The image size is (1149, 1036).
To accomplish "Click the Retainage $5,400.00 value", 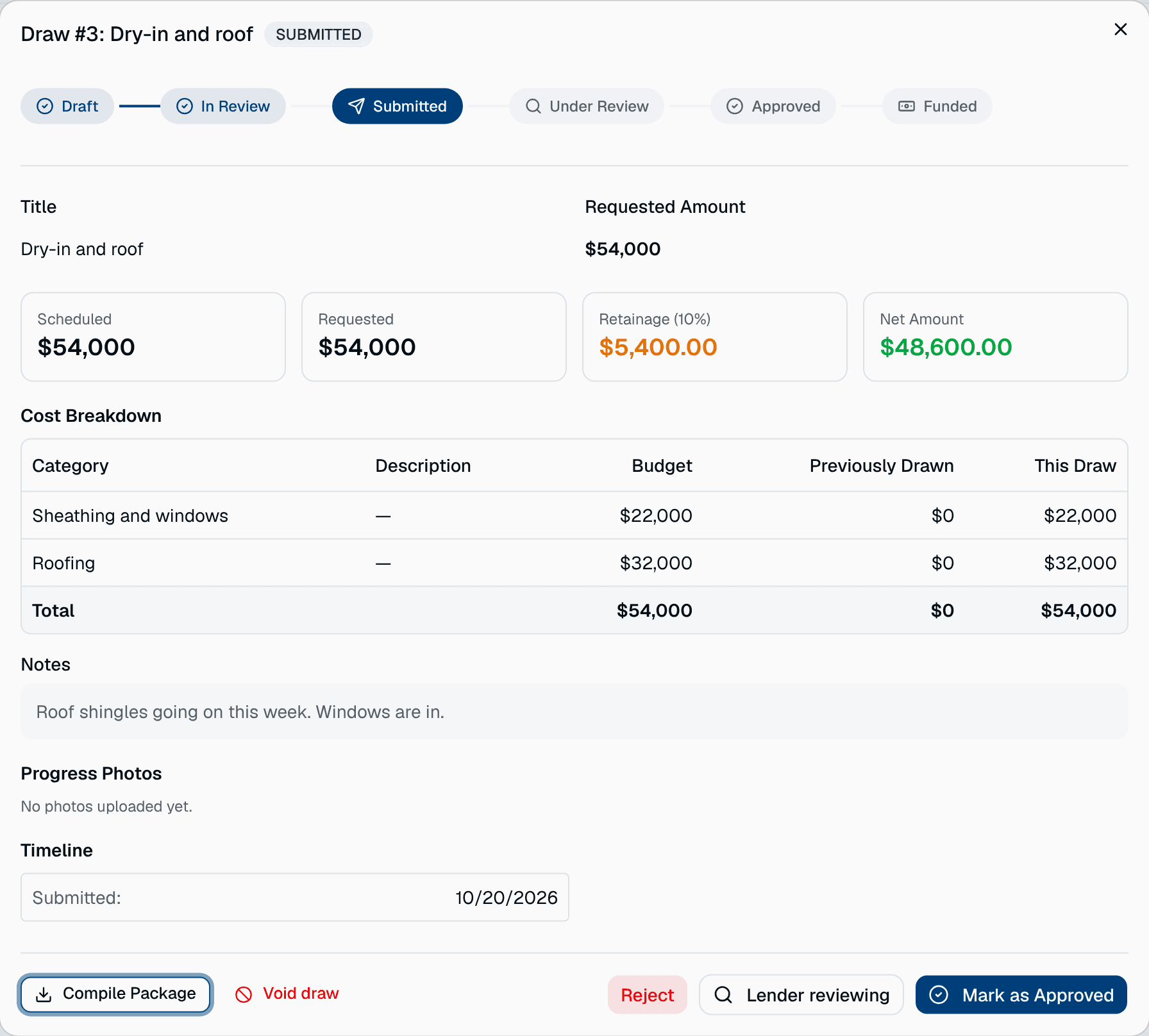I will pos(658,347).
